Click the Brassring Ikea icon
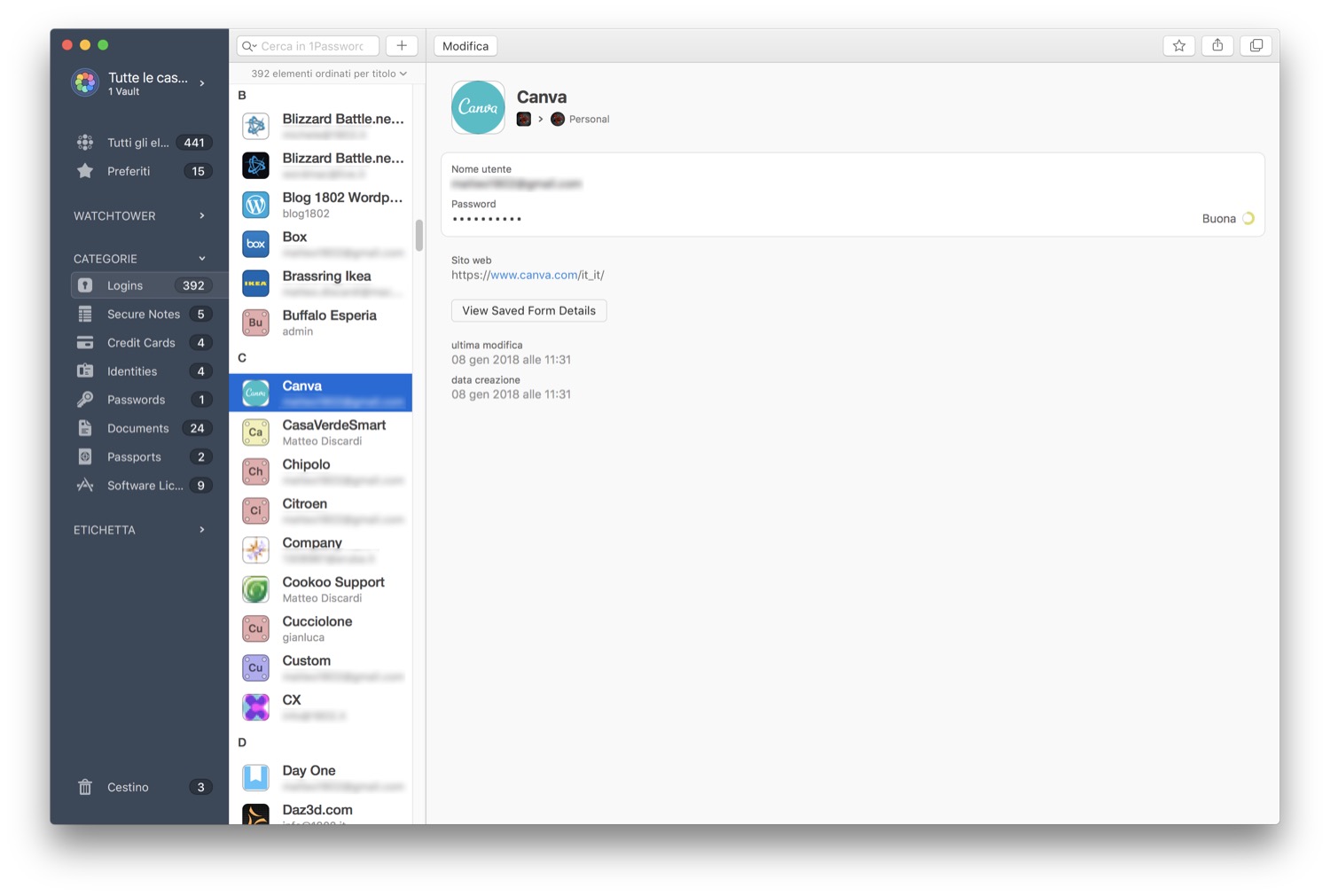Screen dimensions: 1330x896 256,284
